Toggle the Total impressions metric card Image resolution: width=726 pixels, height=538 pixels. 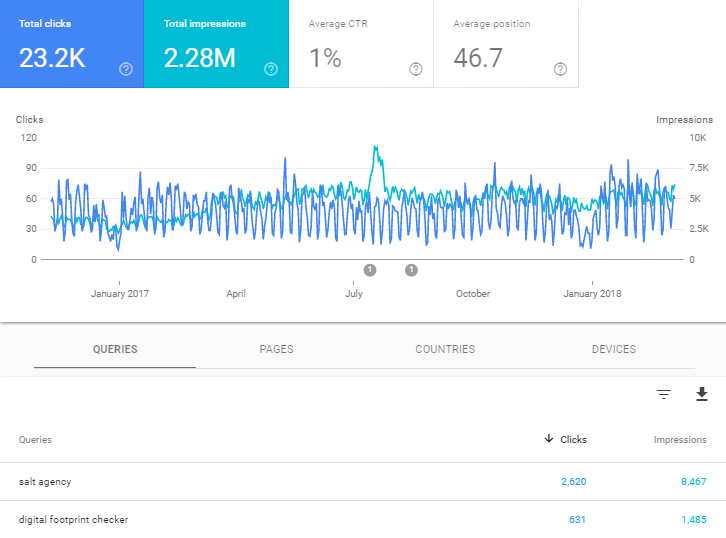[216, 44]
